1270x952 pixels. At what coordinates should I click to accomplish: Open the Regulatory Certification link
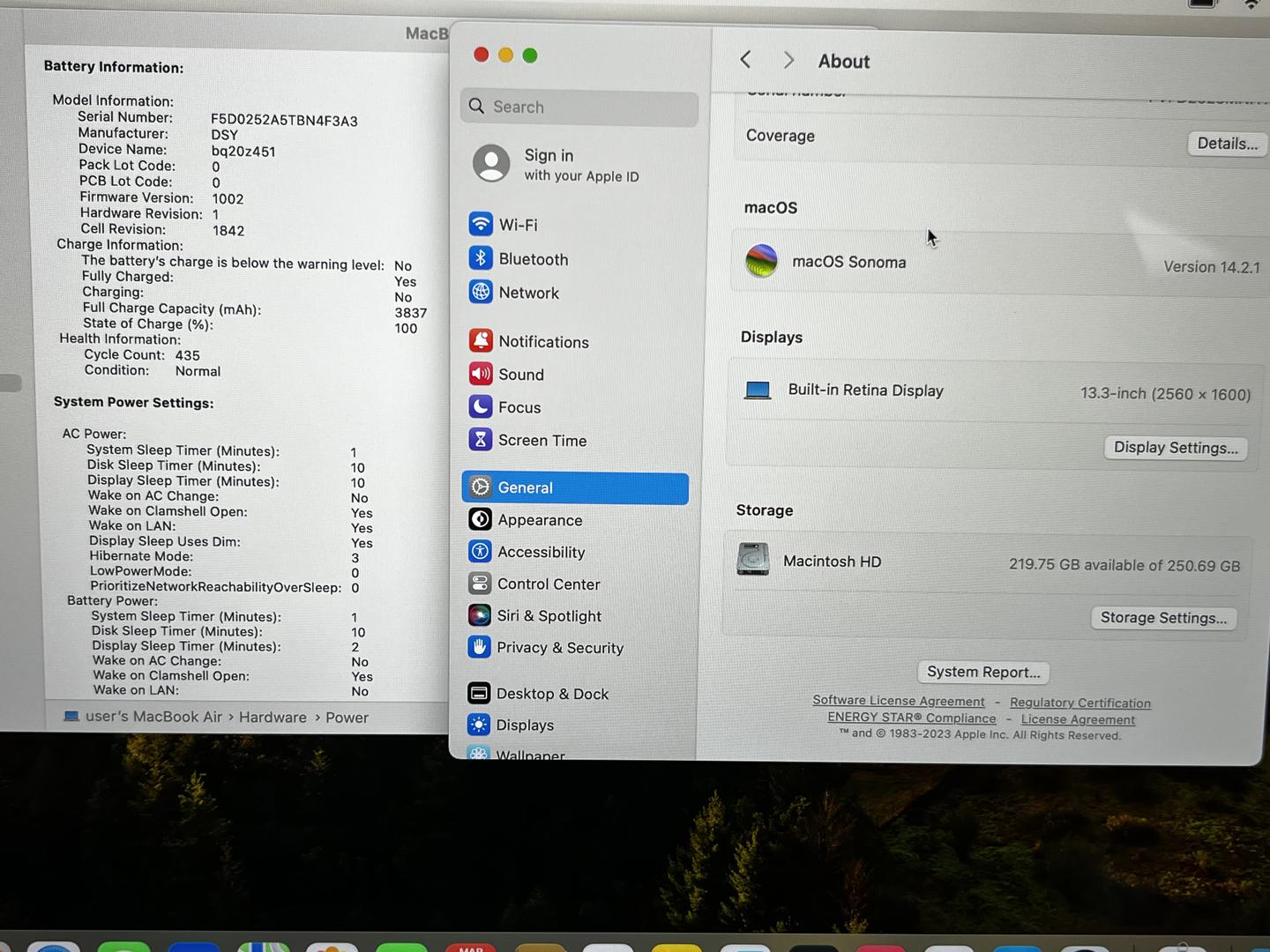[1080, 703]
